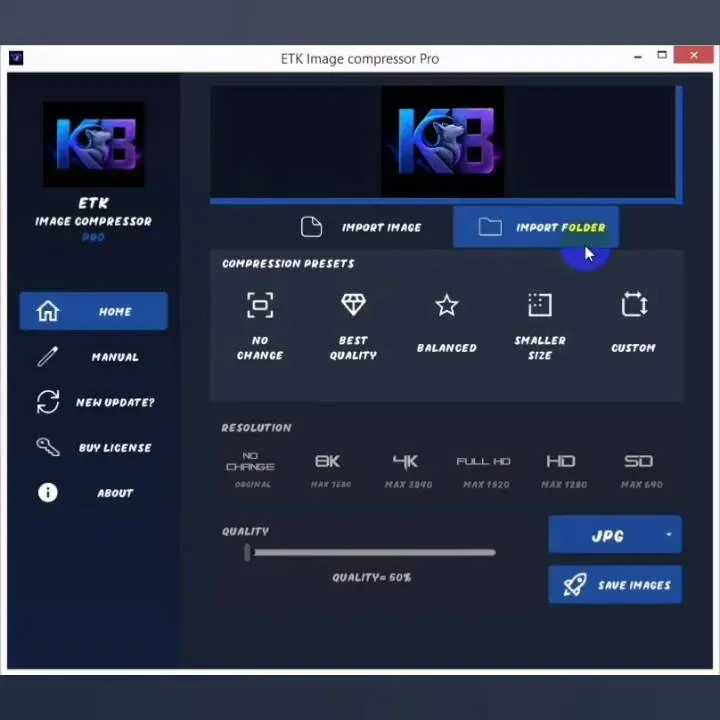
Task: Click the pencil Manual icon
Action: point(48,356)
